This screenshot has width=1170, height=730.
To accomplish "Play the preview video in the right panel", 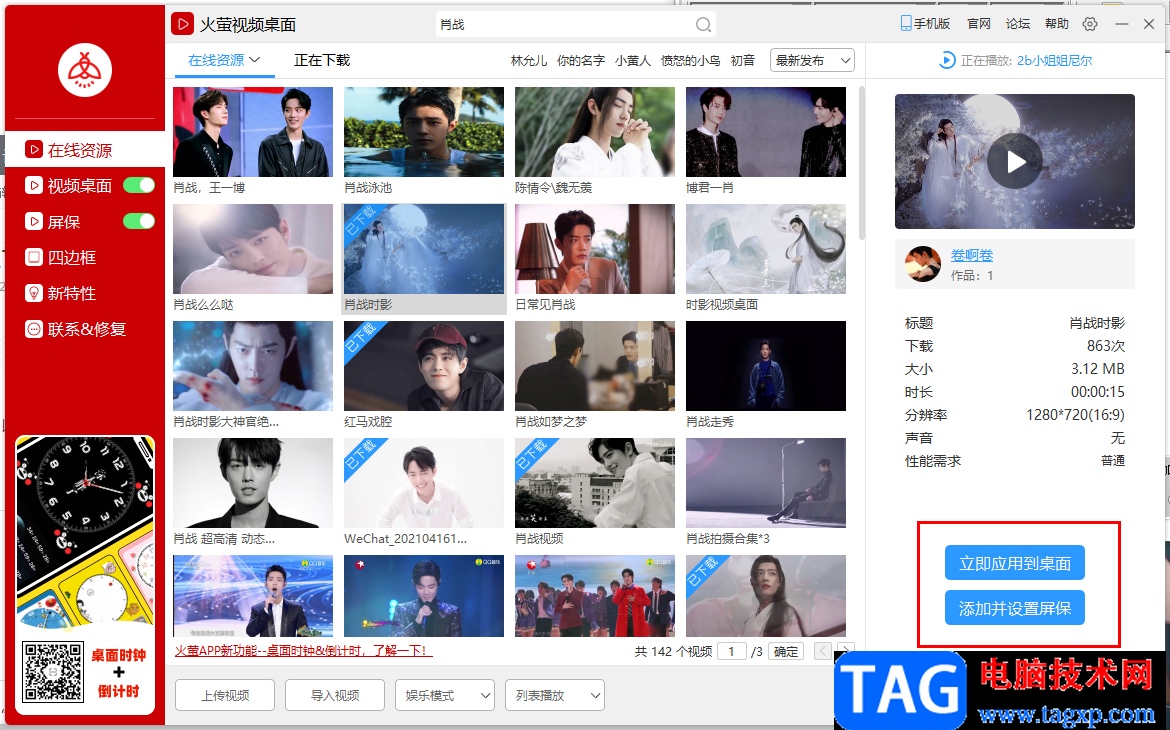I will (x=1015, y=161).
